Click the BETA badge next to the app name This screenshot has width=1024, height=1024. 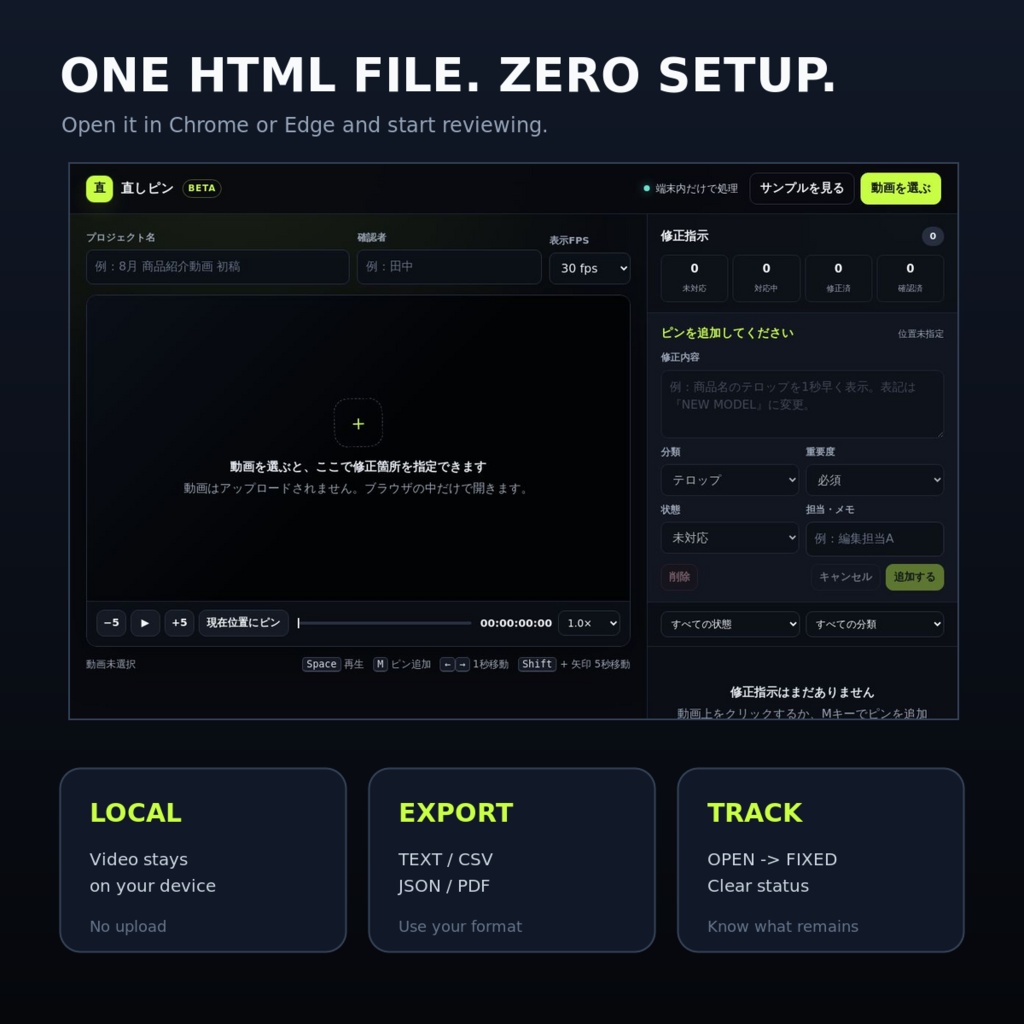tap(202, 188)
